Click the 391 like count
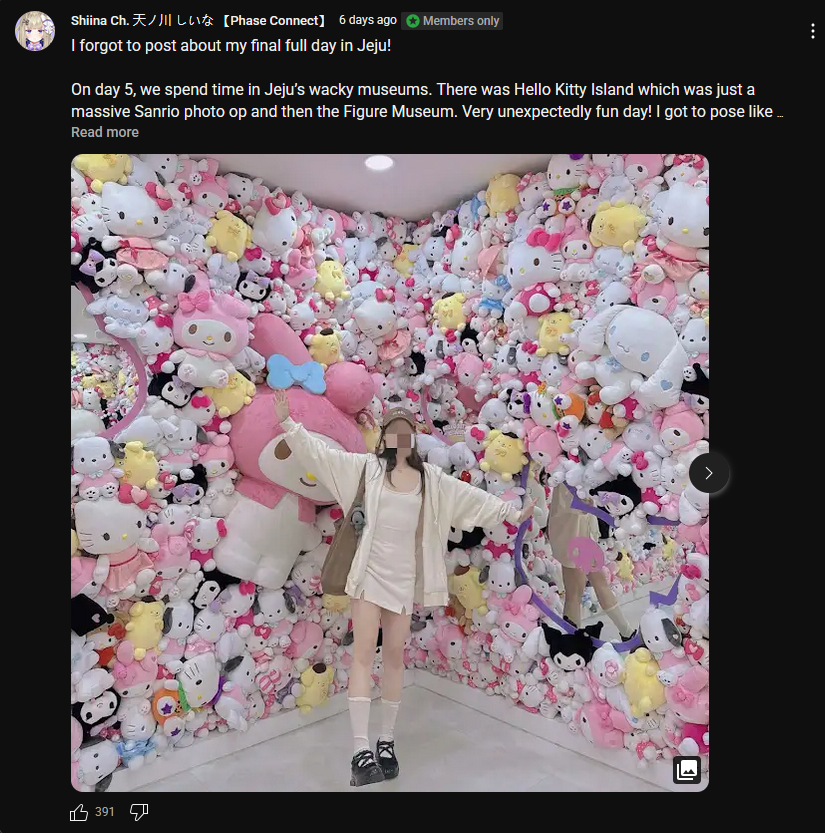 (x=105, y=812)
